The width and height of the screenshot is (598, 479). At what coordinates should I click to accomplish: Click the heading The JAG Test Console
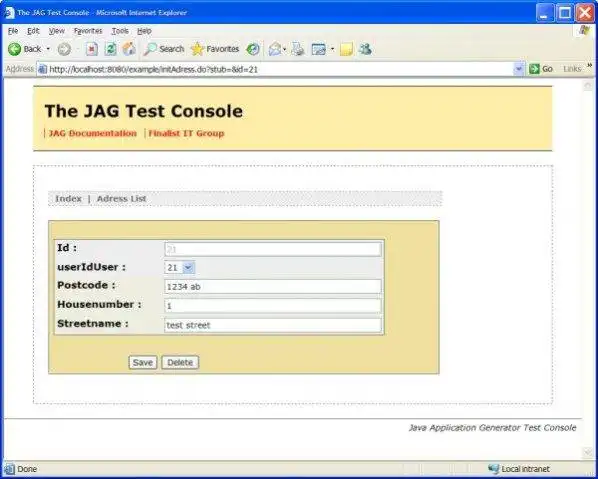[x=144, y=111]
